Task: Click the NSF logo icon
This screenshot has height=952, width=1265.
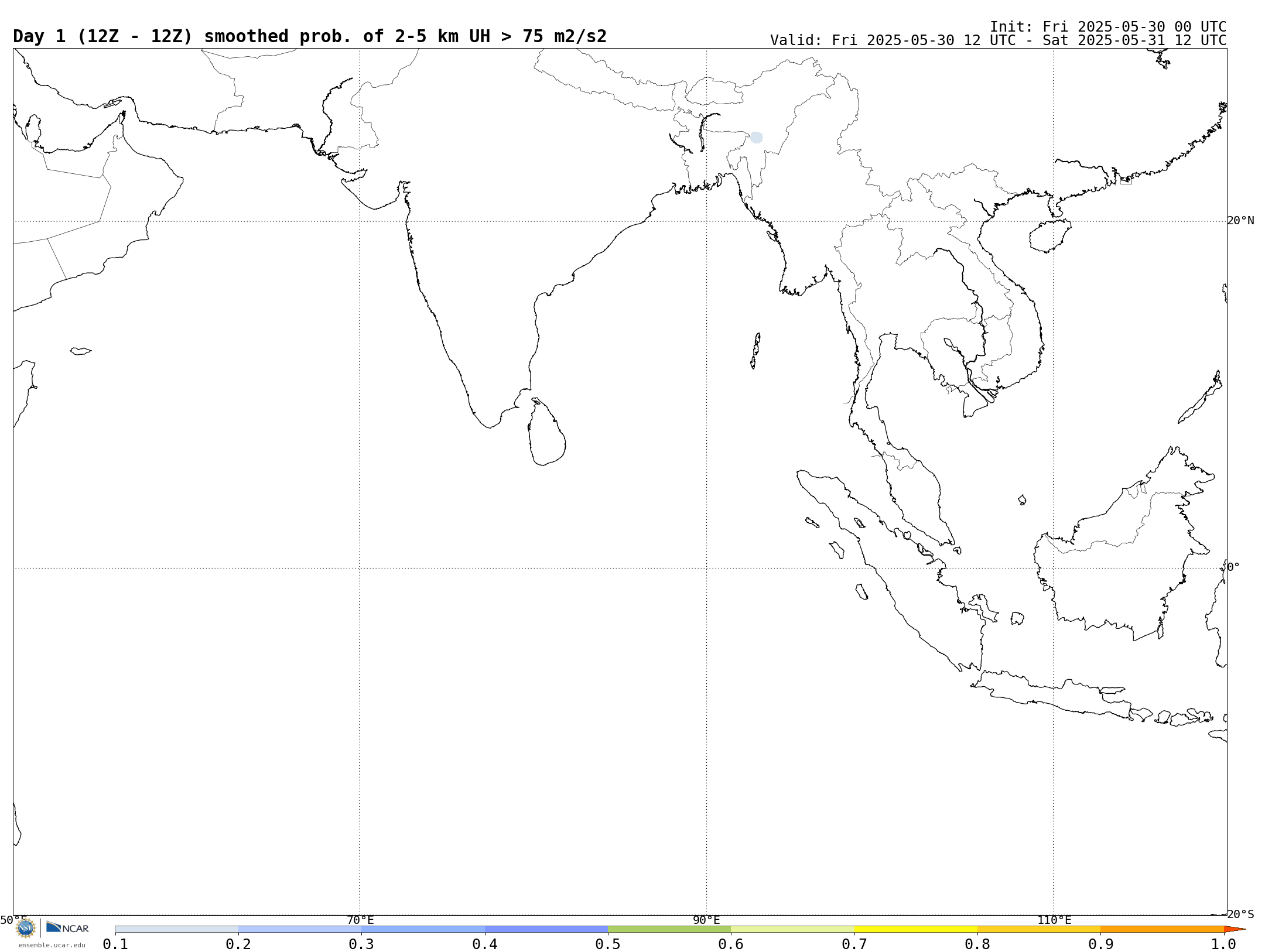Action: tap(26, 928)
